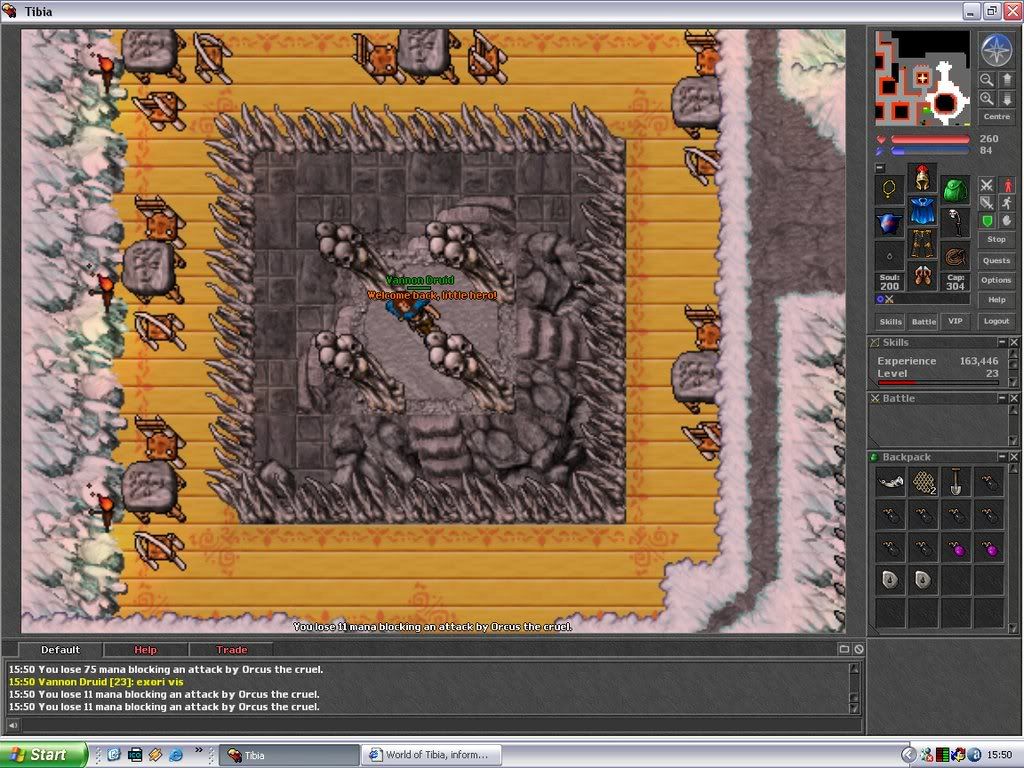Toggle chase opponent running figure
Screen dimensions: 1024x768
pyautogui.click(x=1007, y=203)
